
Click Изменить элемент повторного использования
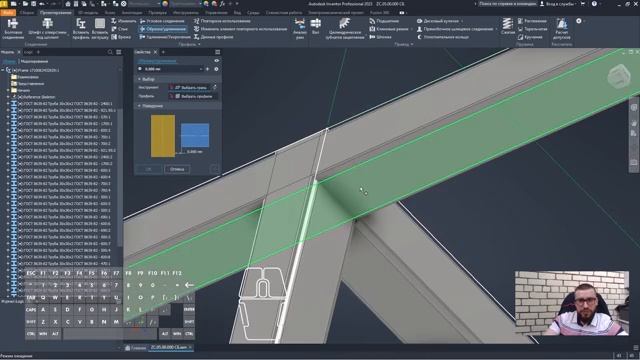point(240,29)
